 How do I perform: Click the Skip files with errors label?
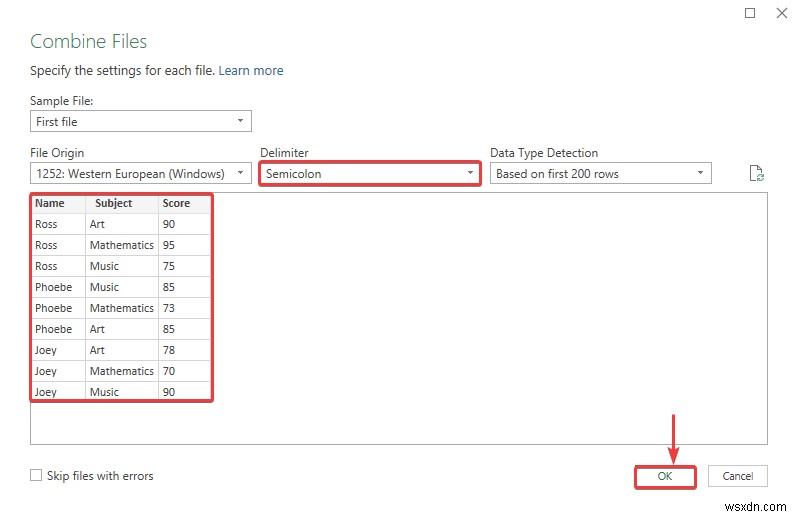coord(100,476)
